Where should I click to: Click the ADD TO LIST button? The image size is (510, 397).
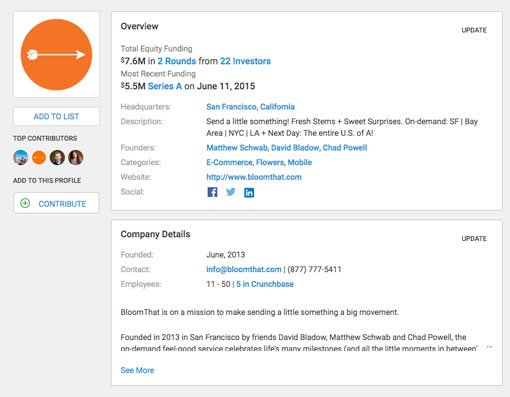pyautogui.click(x=56, y=116)
